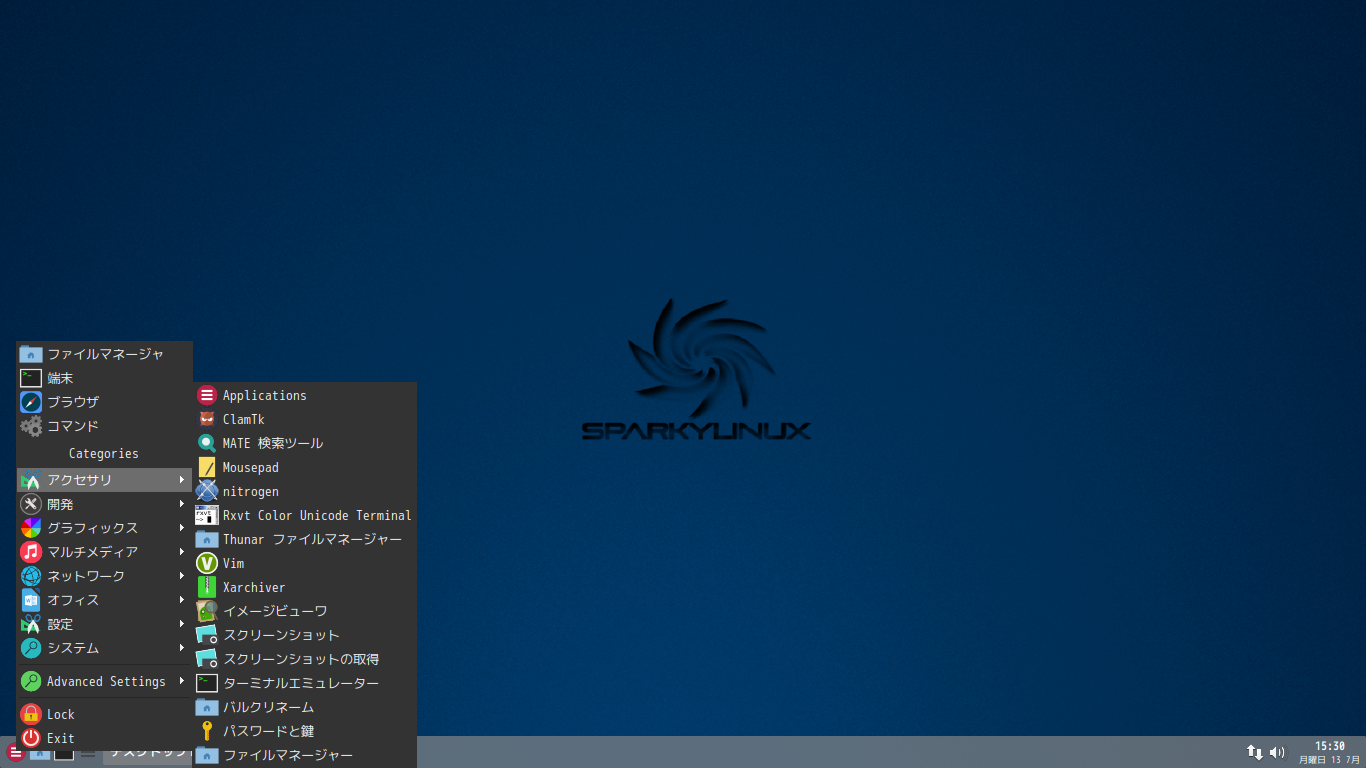This screenshot has width=1366, height=768.
Task: Expand the マルチメディア category
Action: click(104, 552)
